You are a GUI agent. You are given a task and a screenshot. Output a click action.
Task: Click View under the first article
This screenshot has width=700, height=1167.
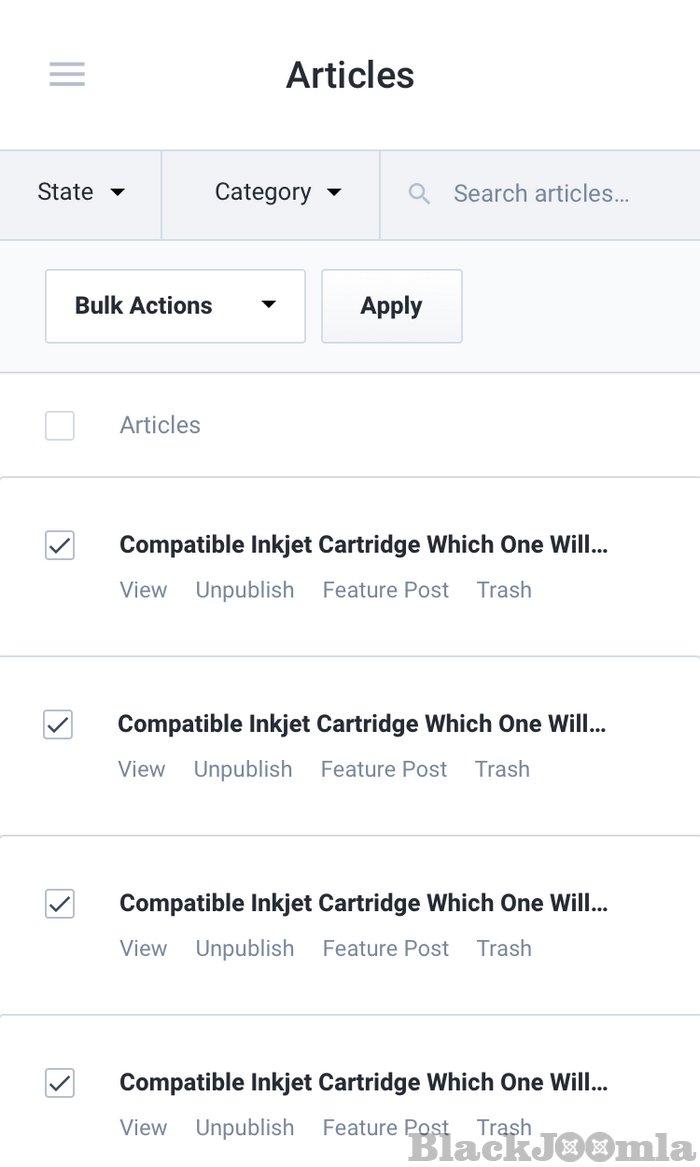[143, 590]
